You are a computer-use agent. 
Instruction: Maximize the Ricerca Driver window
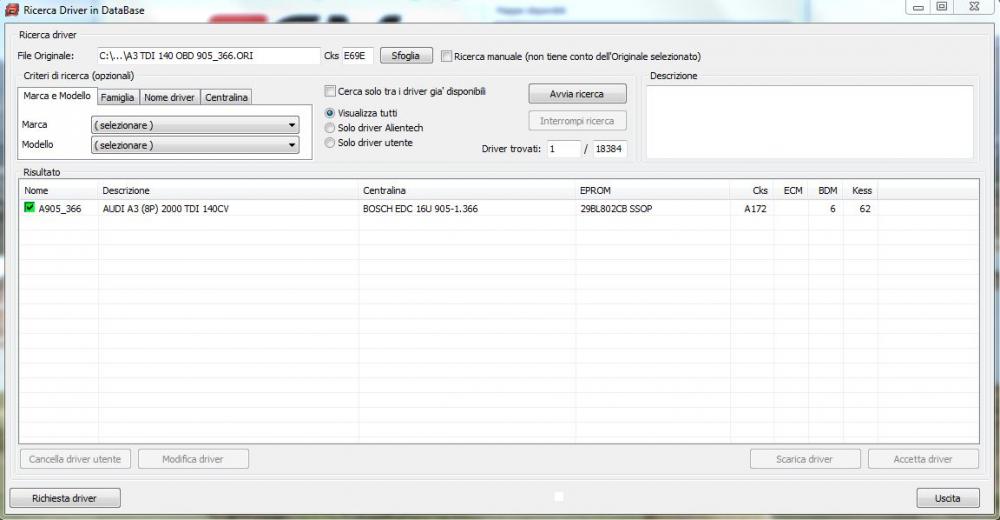pos(941,7)
